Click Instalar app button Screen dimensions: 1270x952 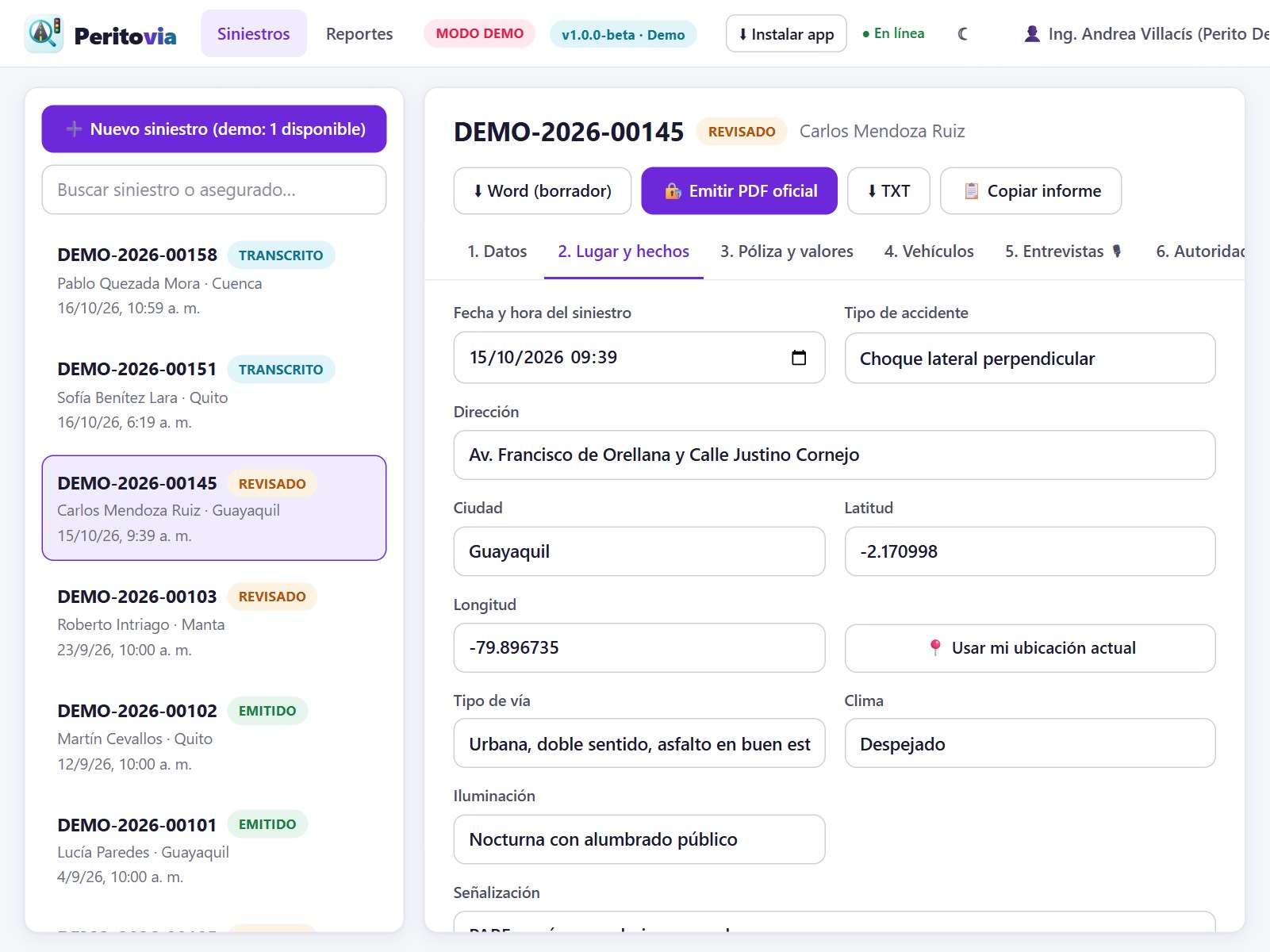[x=786, y=33]
